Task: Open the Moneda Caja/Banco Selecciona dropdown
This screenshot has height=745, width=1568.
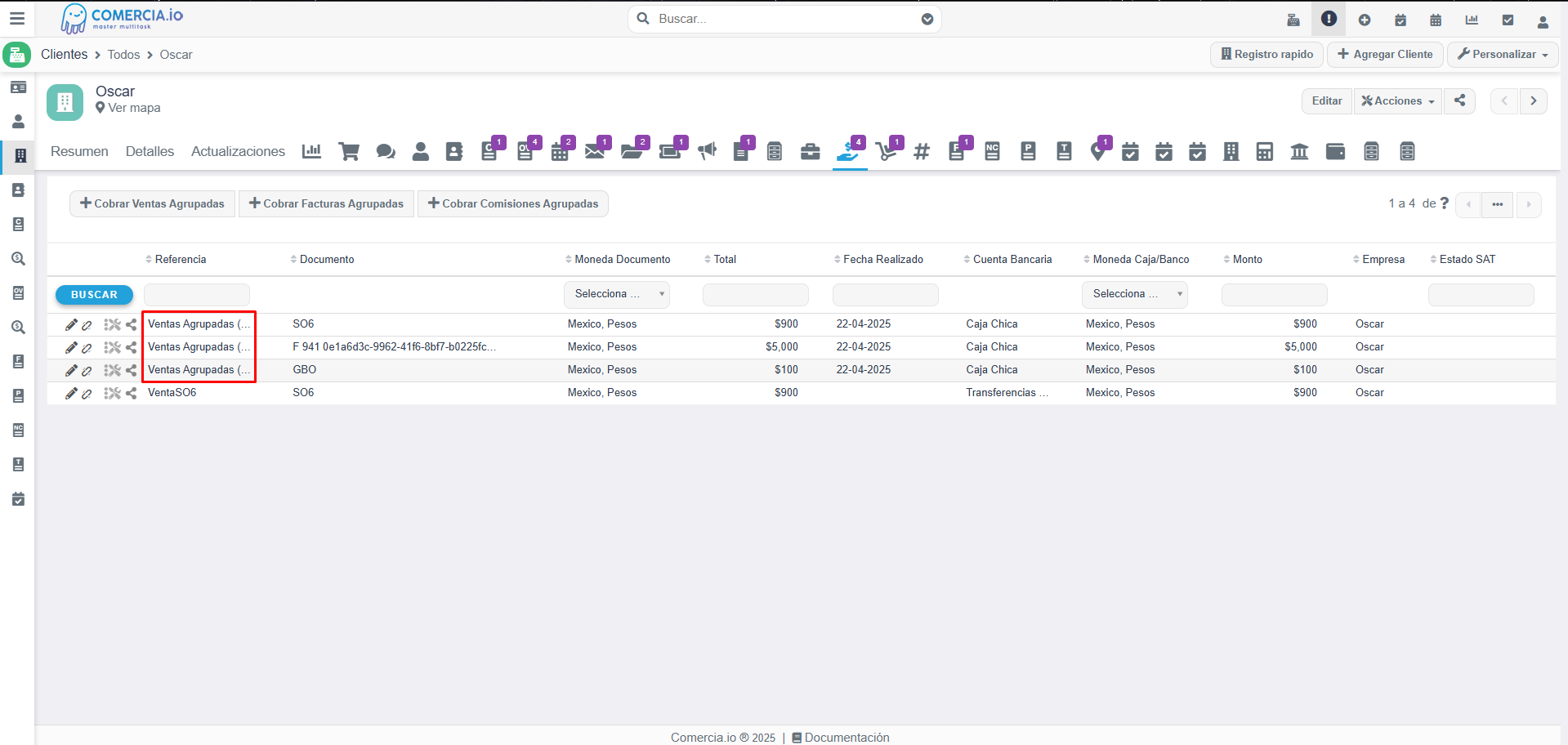Action: (x=1135, y=294)
